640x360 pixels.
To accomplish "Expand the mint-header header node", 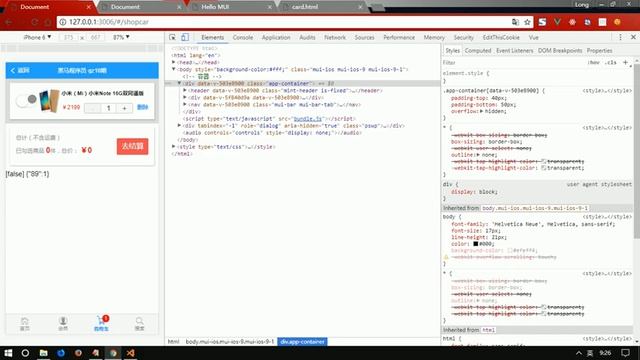I will coord(185,90).
